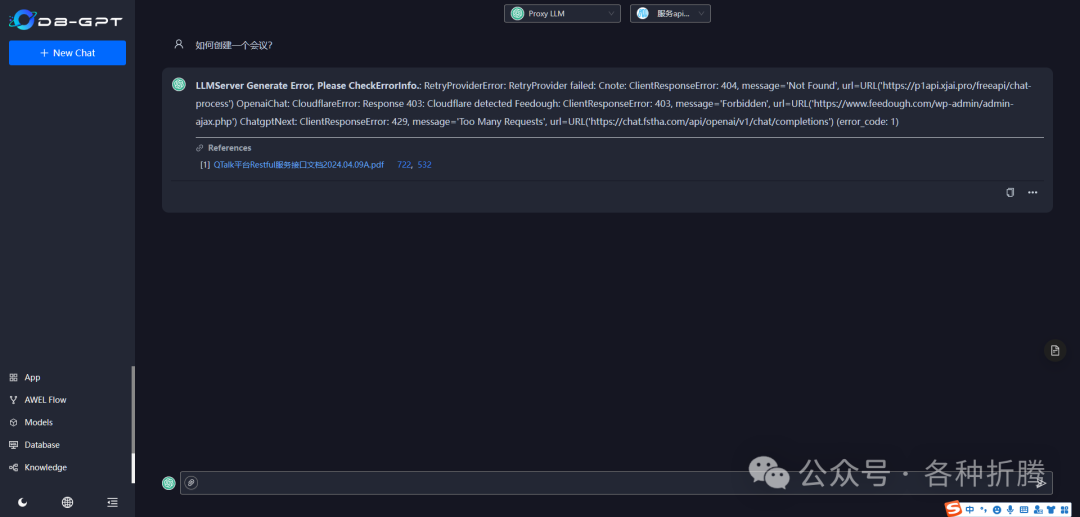Click the Models cube icon
Image resolution: width=1080 pixels, height=517 pixels.
(x=13, y=422)
